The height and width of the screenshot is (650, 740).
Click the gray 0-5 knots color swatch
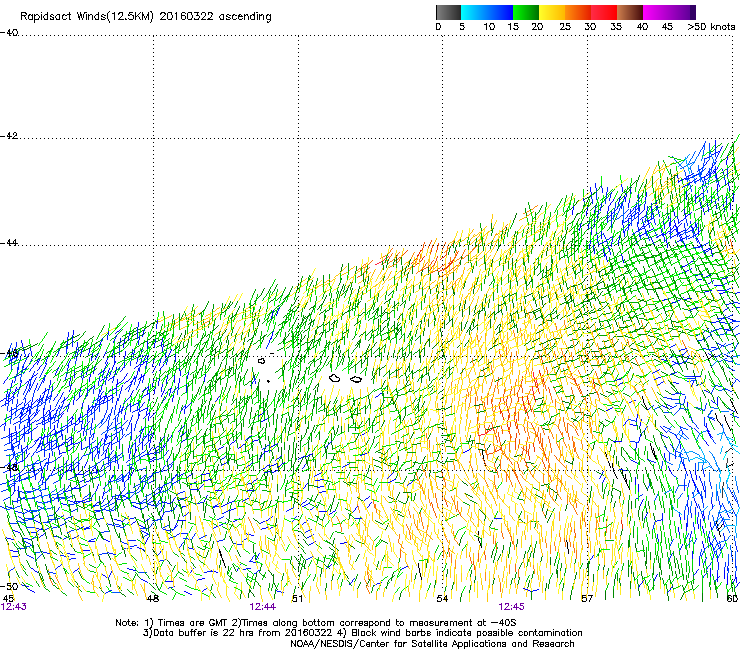pos(448,12)
